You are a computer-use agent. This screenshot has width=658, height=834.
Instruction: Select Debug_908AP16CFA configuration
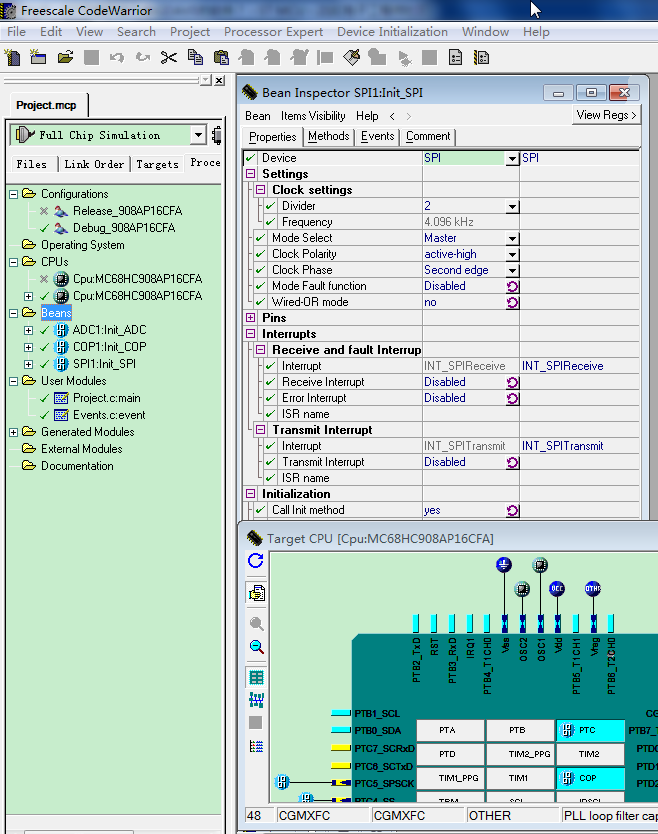coord(124,228)
